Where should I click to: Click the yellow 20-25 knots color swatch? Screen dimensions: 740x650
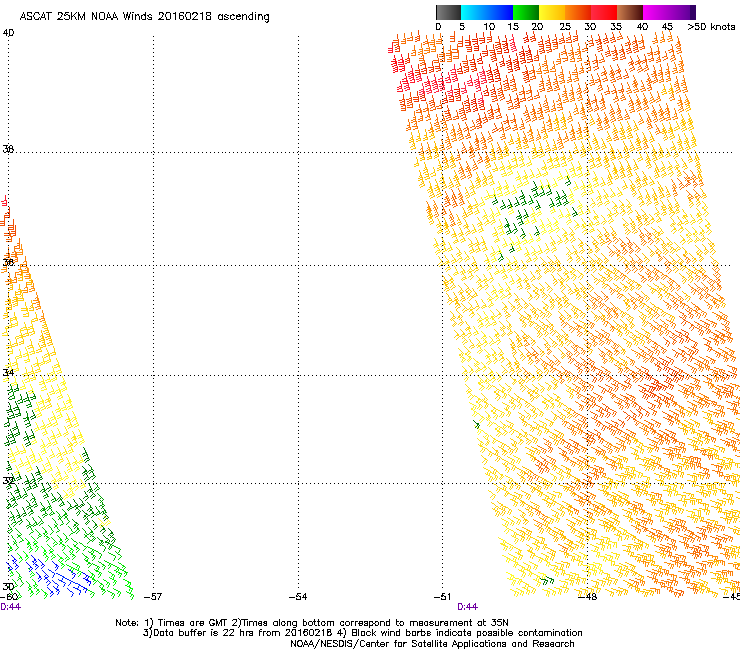point(552,12)
